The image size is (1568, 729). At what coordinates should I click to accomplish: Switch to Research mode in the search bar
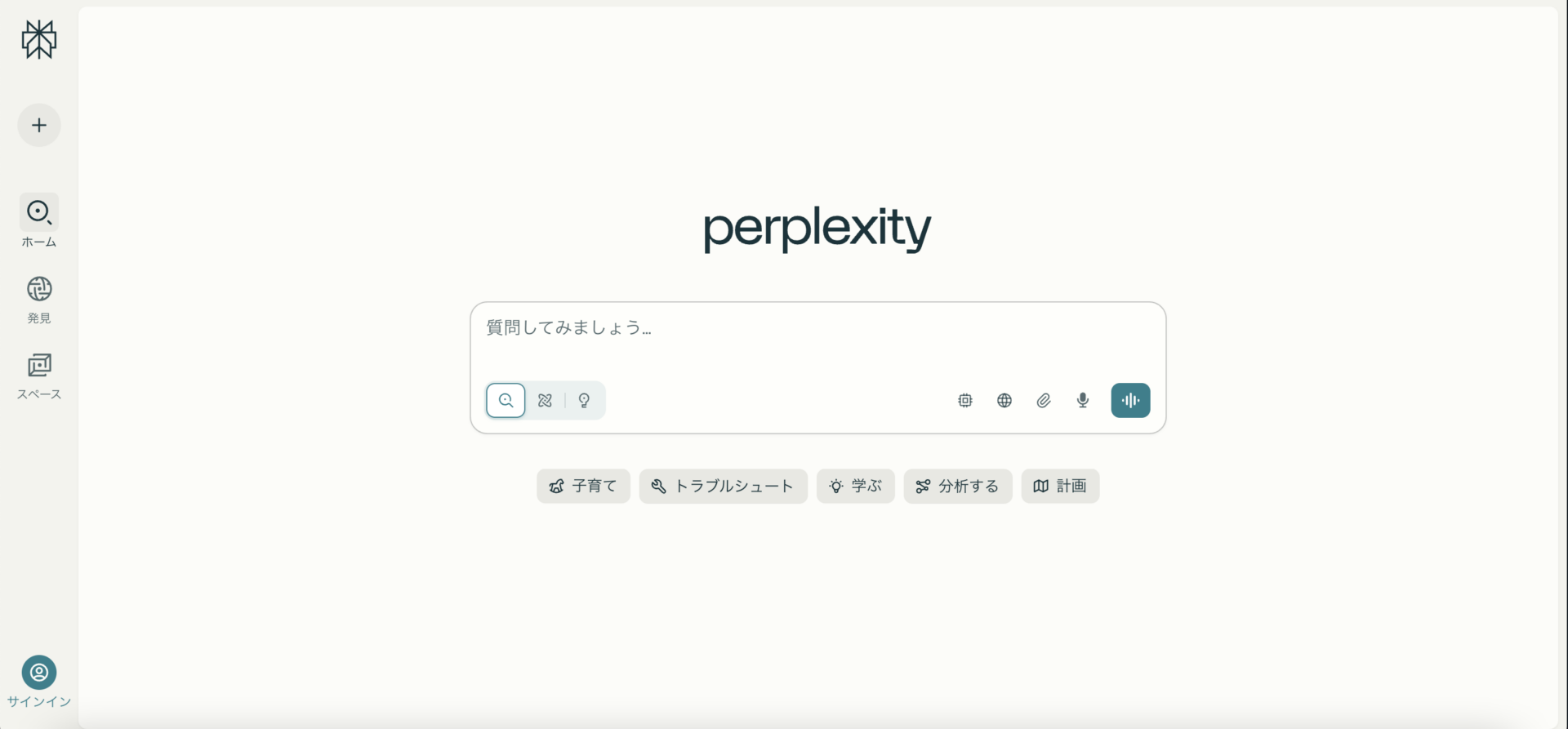(545, 400)
